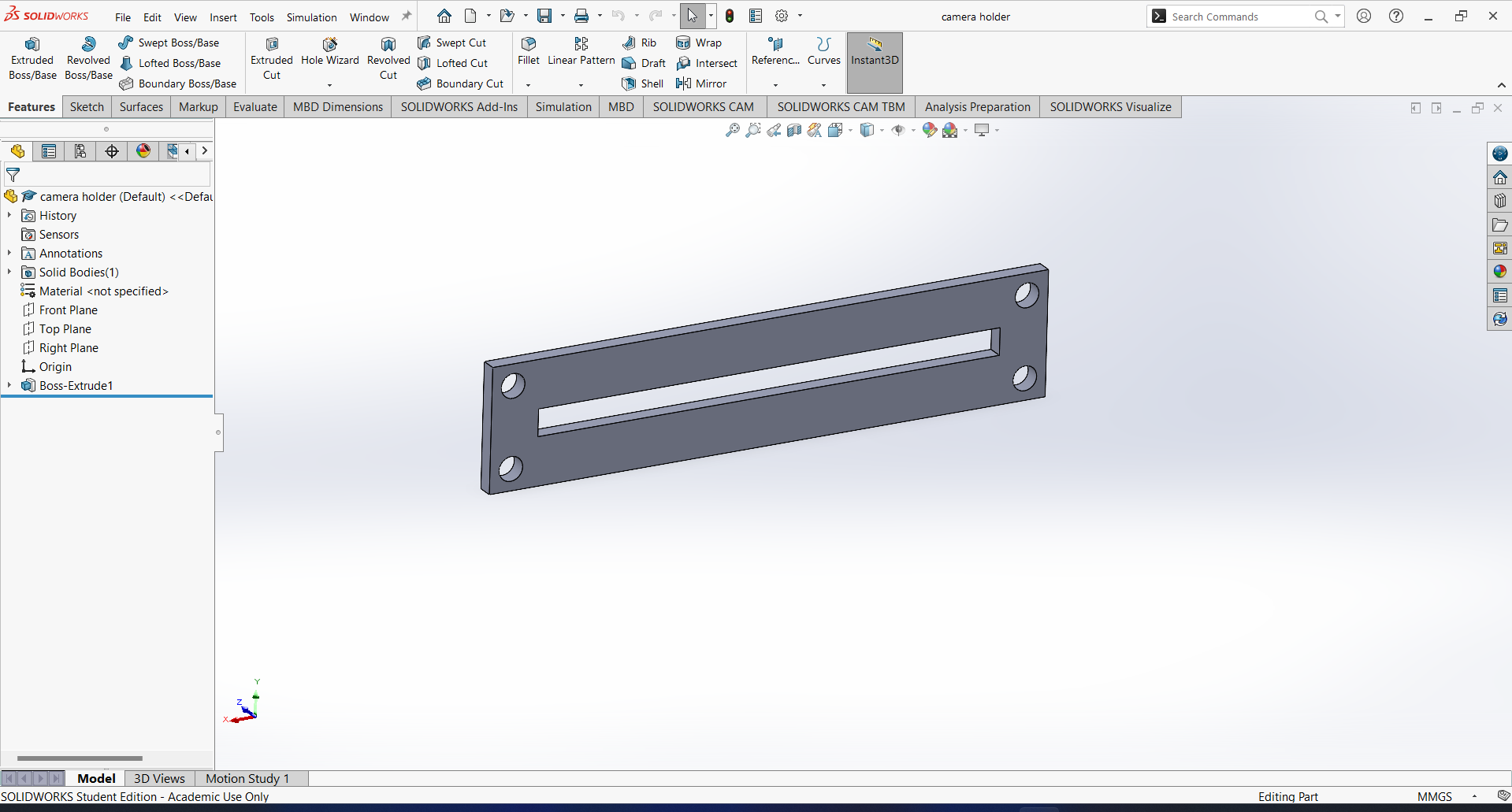The image size is (1512, 812).
Task: Apply the Draft feature
Action: click(644, 63)
